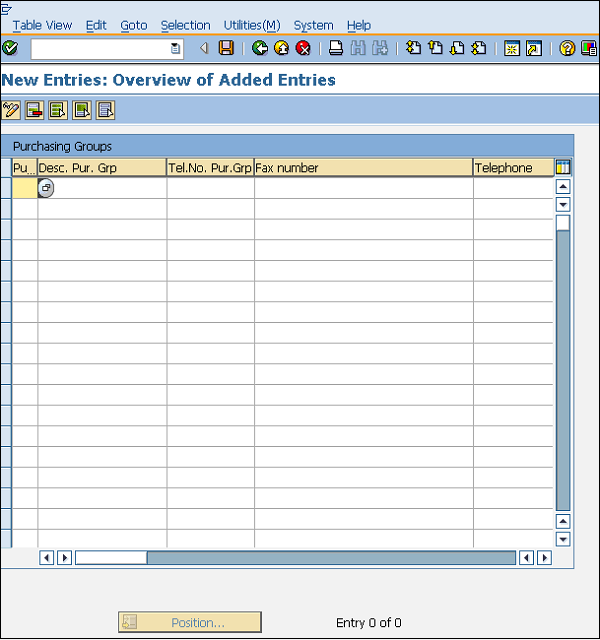Click the top vertical scrollbar up arrow
This screenshot has height=640, width=600.
(x=563, y=187)
